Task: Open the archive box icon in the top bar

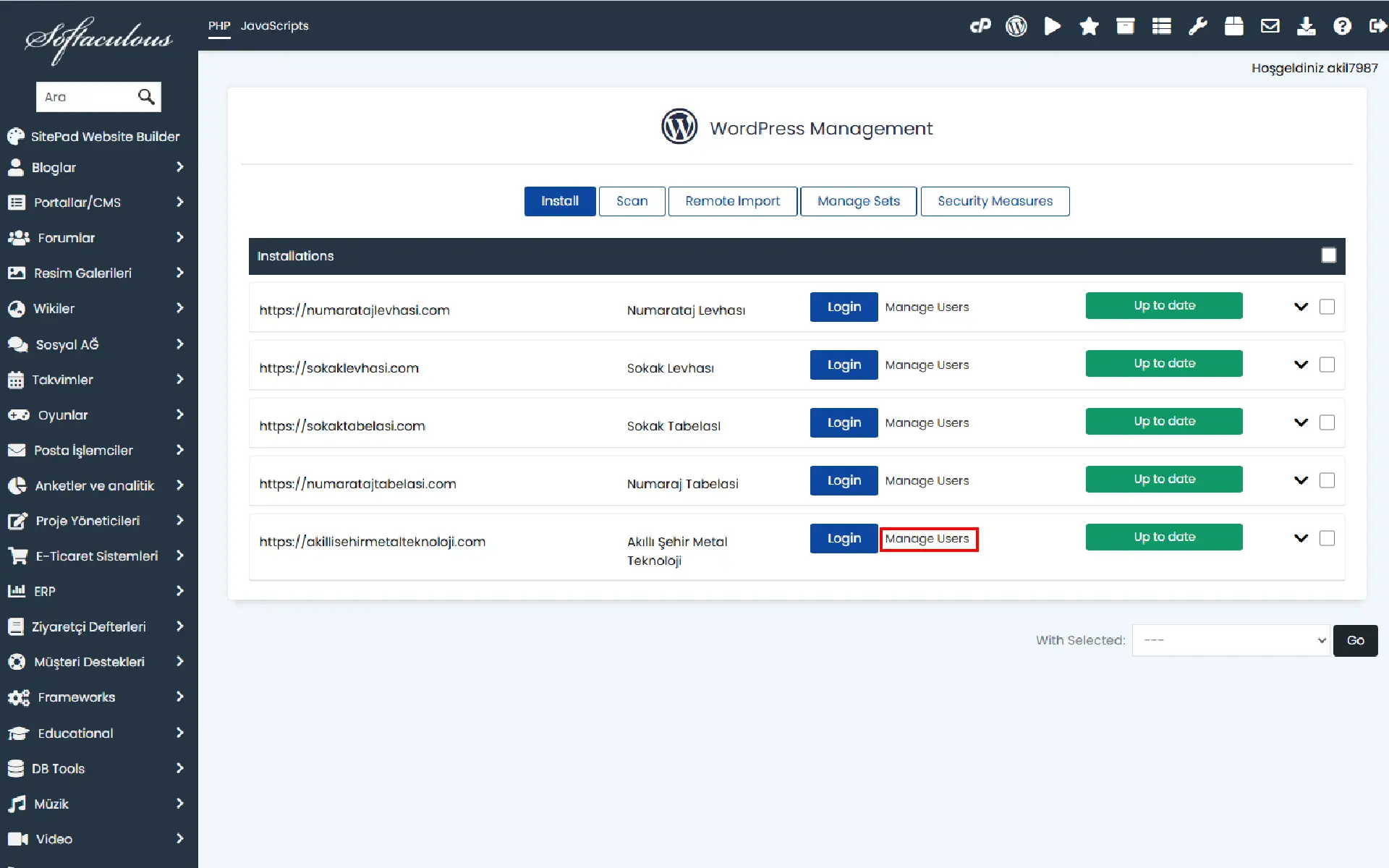Action: [1125, 27]
